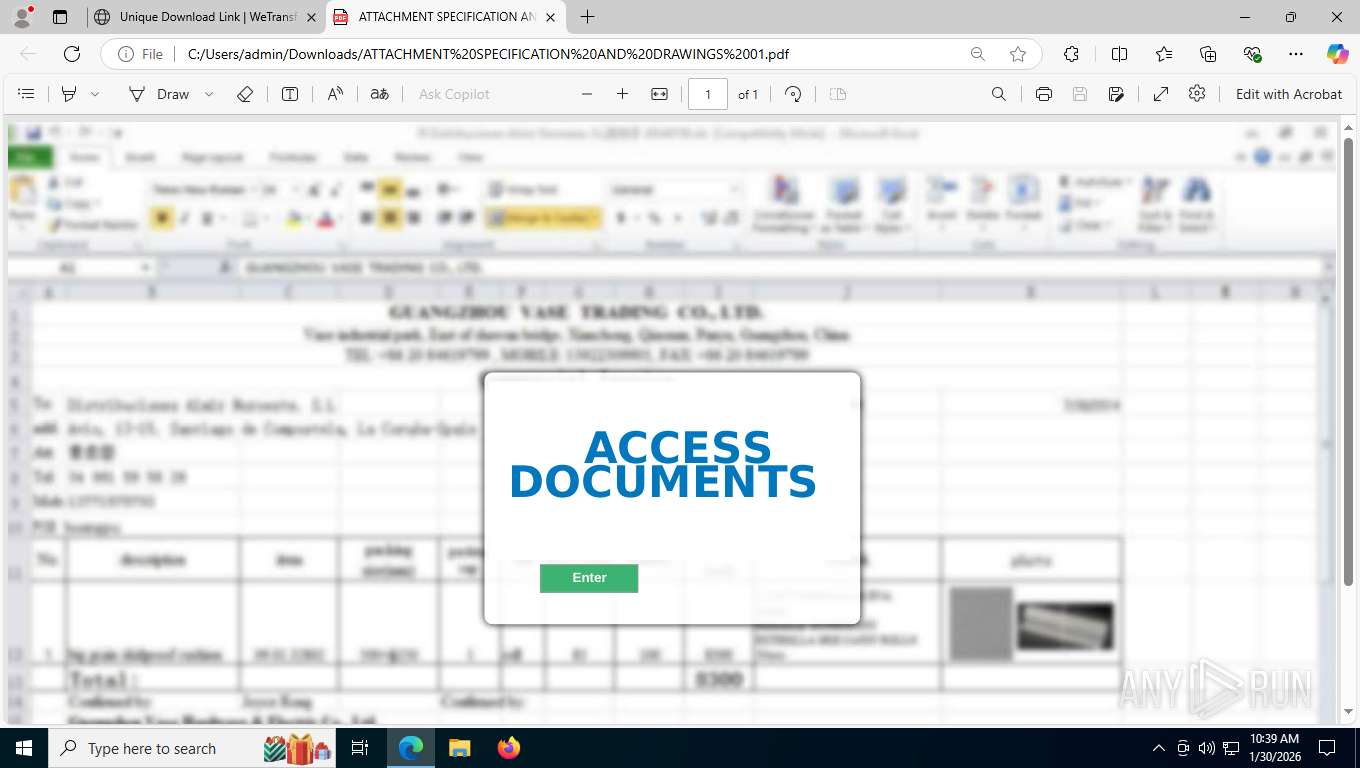1360x768 pixels.
Task: Click the green Enter button
Action: point(589,578)
